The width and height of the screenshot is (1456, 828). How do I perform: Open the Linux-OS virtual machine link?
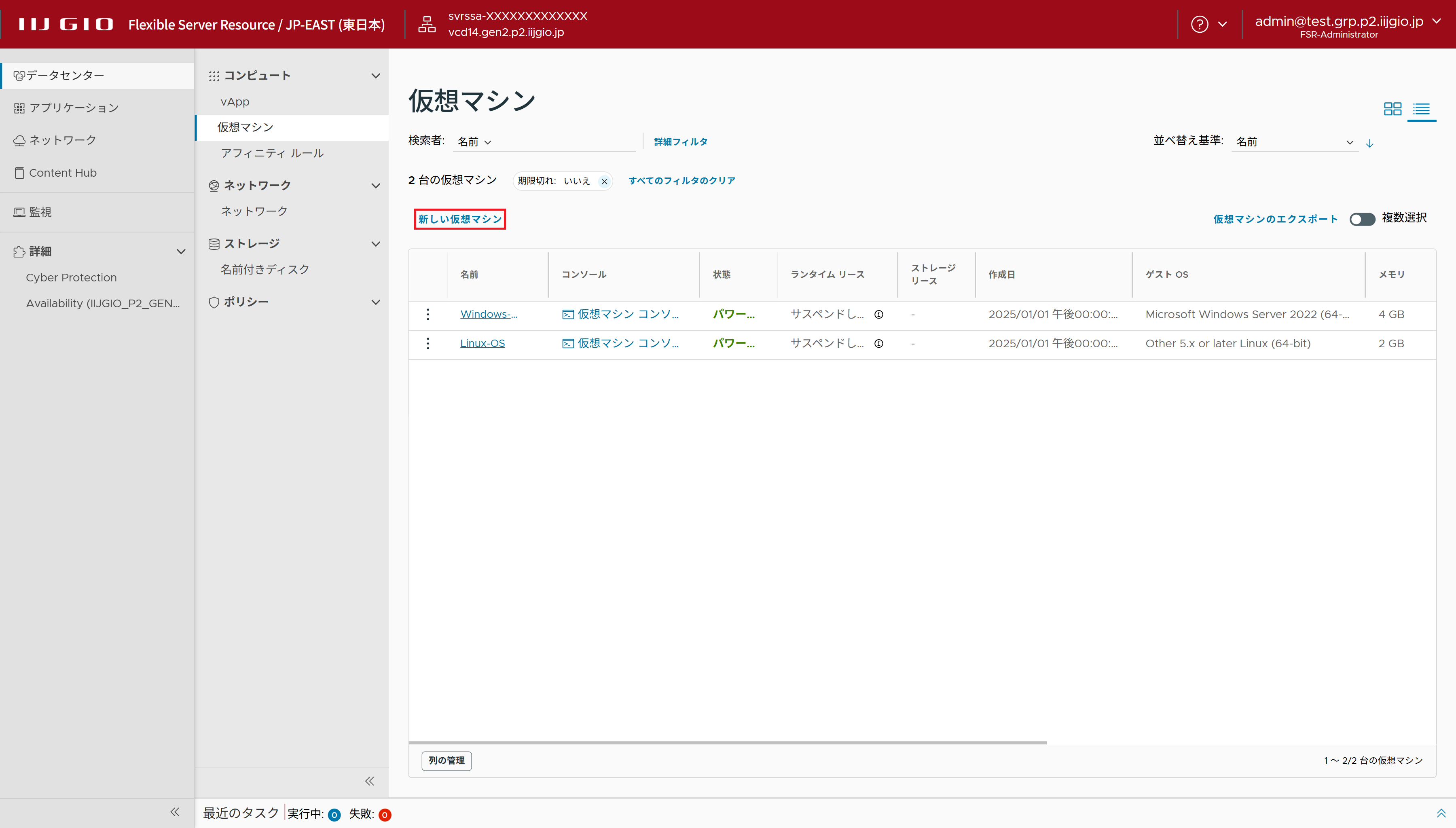pyautogui.click(x=482, y=344)
